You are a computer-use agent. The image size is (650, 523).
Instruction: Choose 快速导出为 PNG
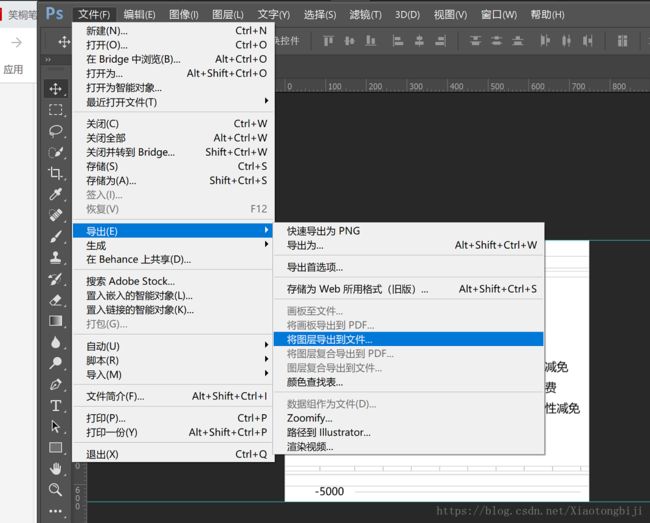pyautogui.click(x=408, y=231)
